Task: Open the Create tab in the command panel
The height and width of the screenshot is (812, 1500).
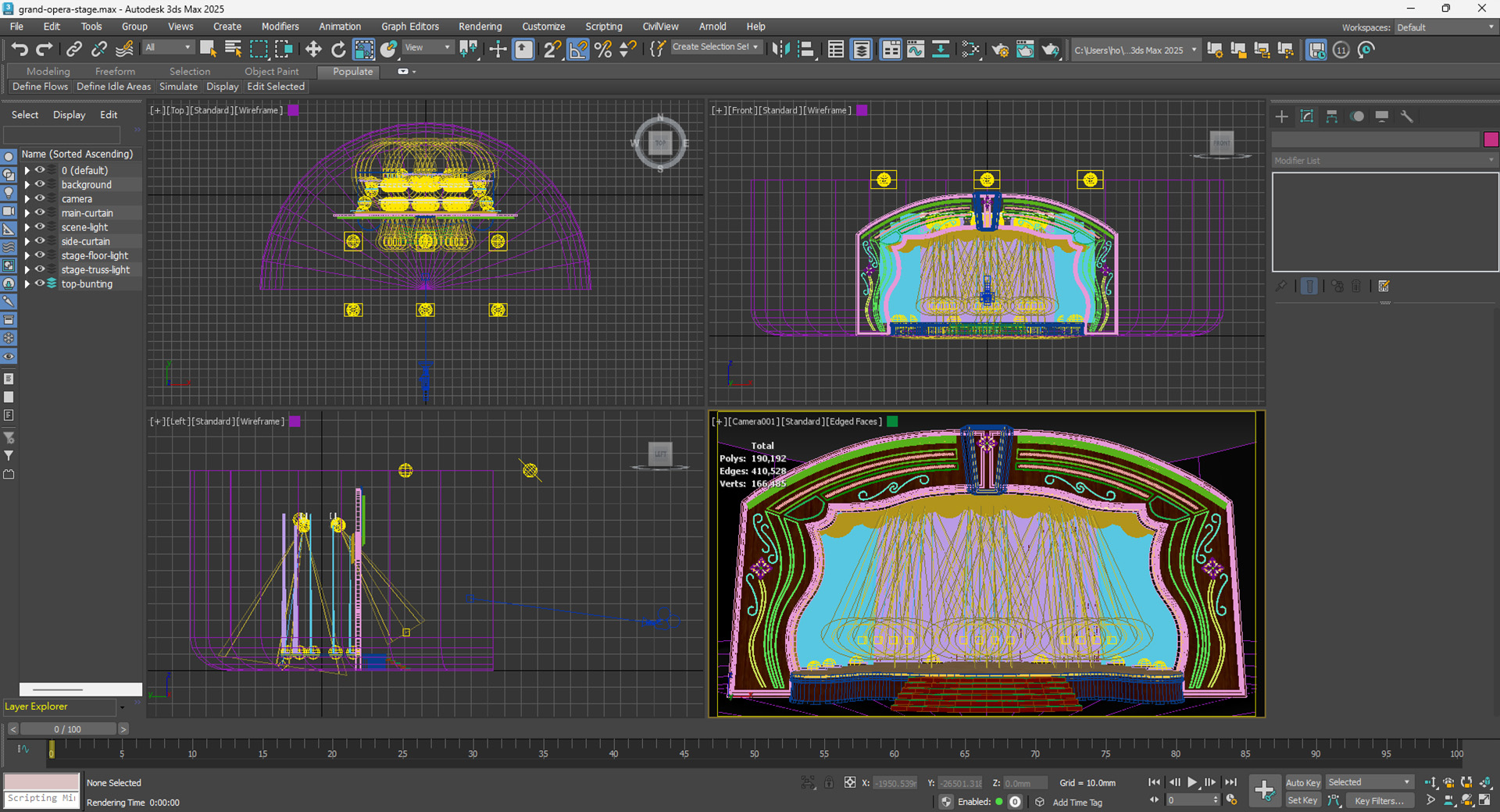Action: point(1280,116)
